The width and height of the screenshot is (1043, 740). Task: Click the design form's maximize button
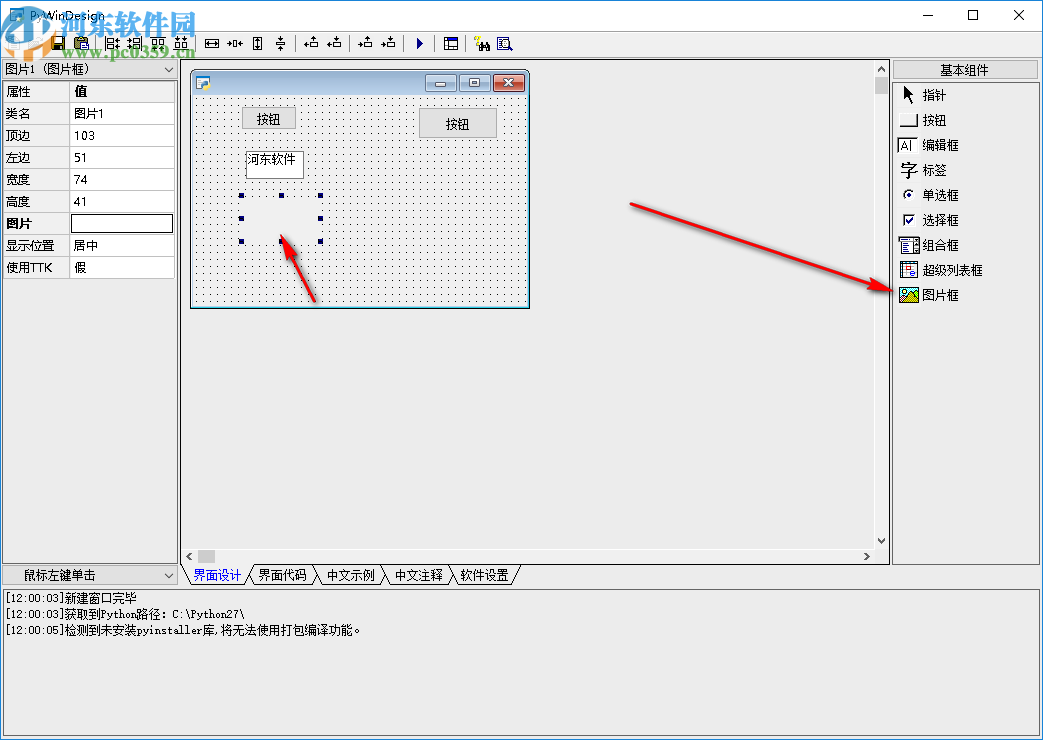pyautogui.click(x=474, y=83)
